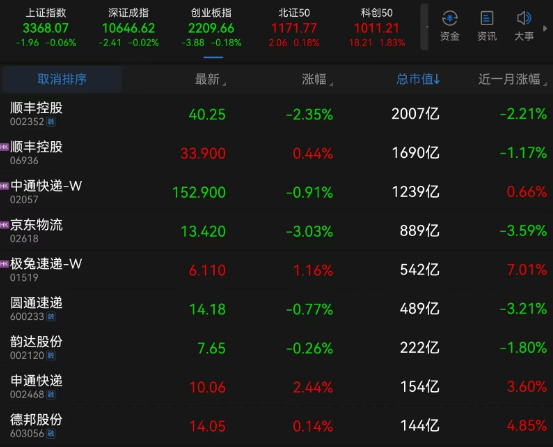The image size is (553, 447).
Task: Tap the 融 badge beside 603056
Action: pyautogui.click(x=51, y=433)
